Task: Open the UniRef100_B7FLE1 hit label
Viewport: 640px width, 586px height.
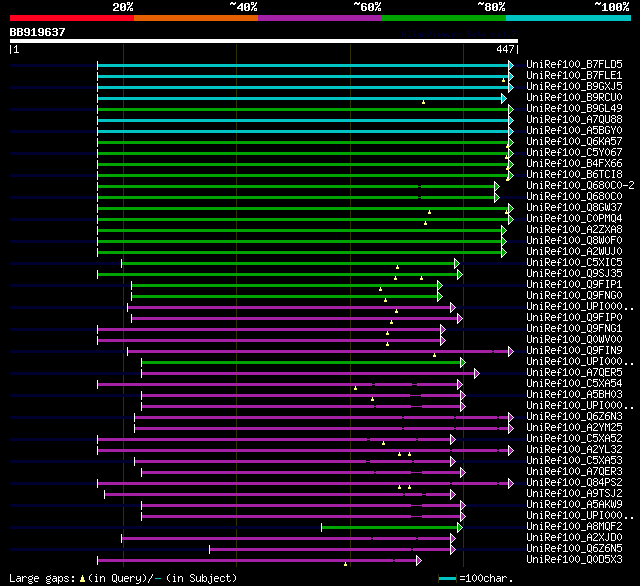Action: coord(574,75)
